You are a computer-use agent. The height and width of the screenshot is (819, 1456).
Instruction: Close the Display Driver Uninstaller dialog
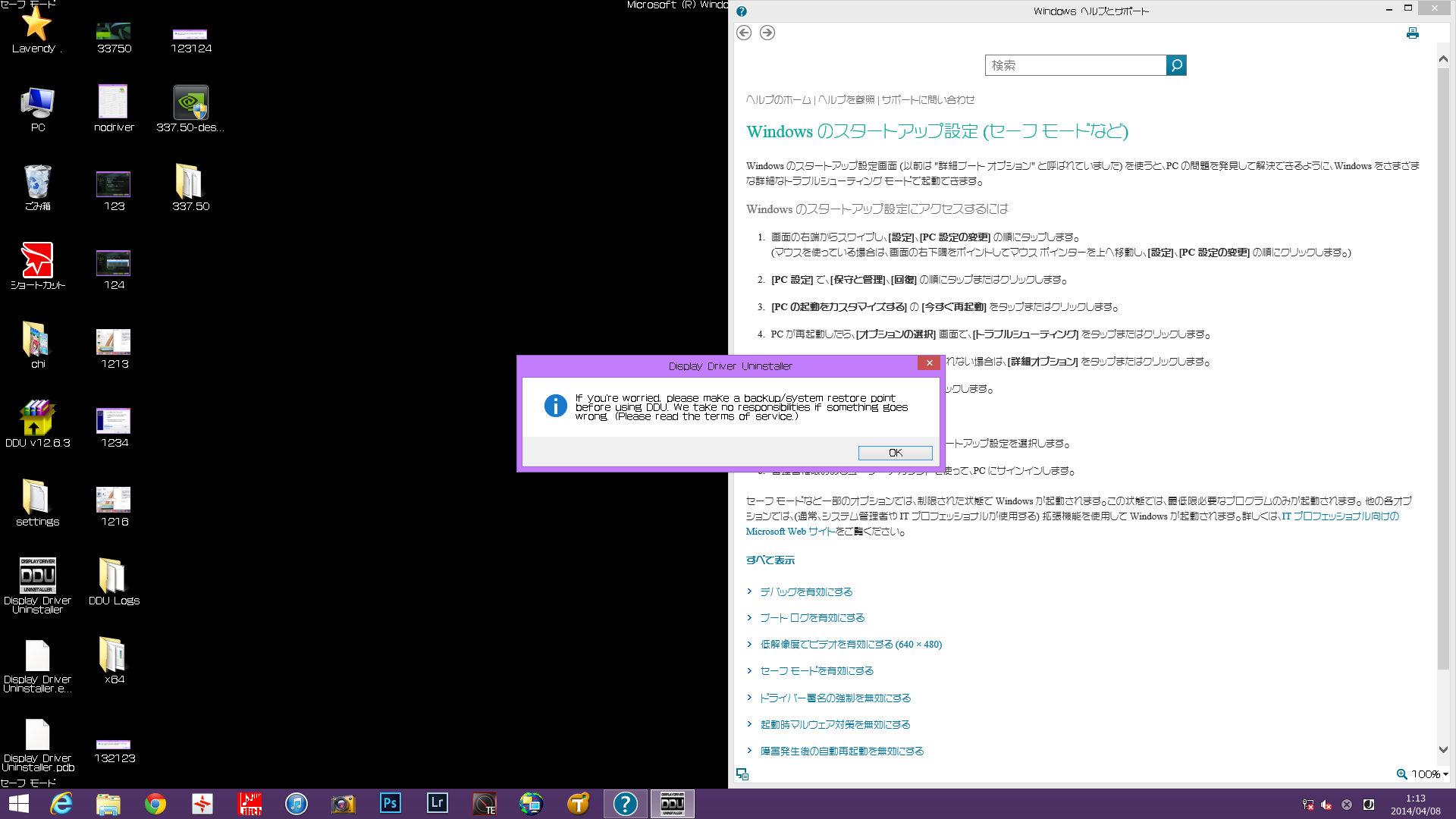[x=929, y=363]
